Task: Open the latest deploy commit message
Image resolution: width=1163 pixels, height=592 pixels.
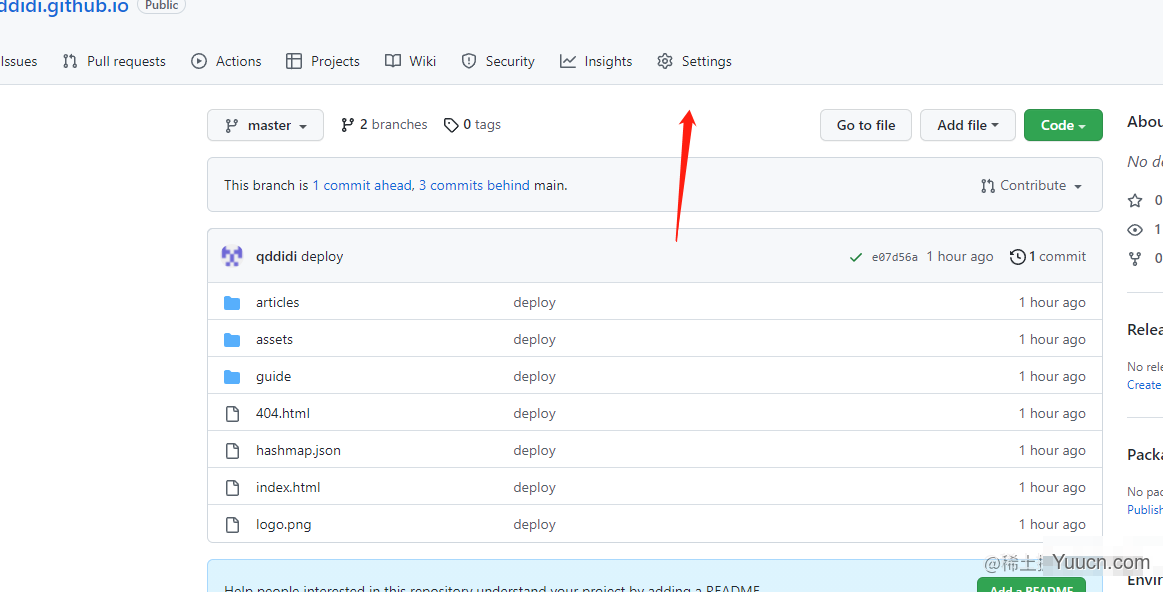Action: point(322,257)
